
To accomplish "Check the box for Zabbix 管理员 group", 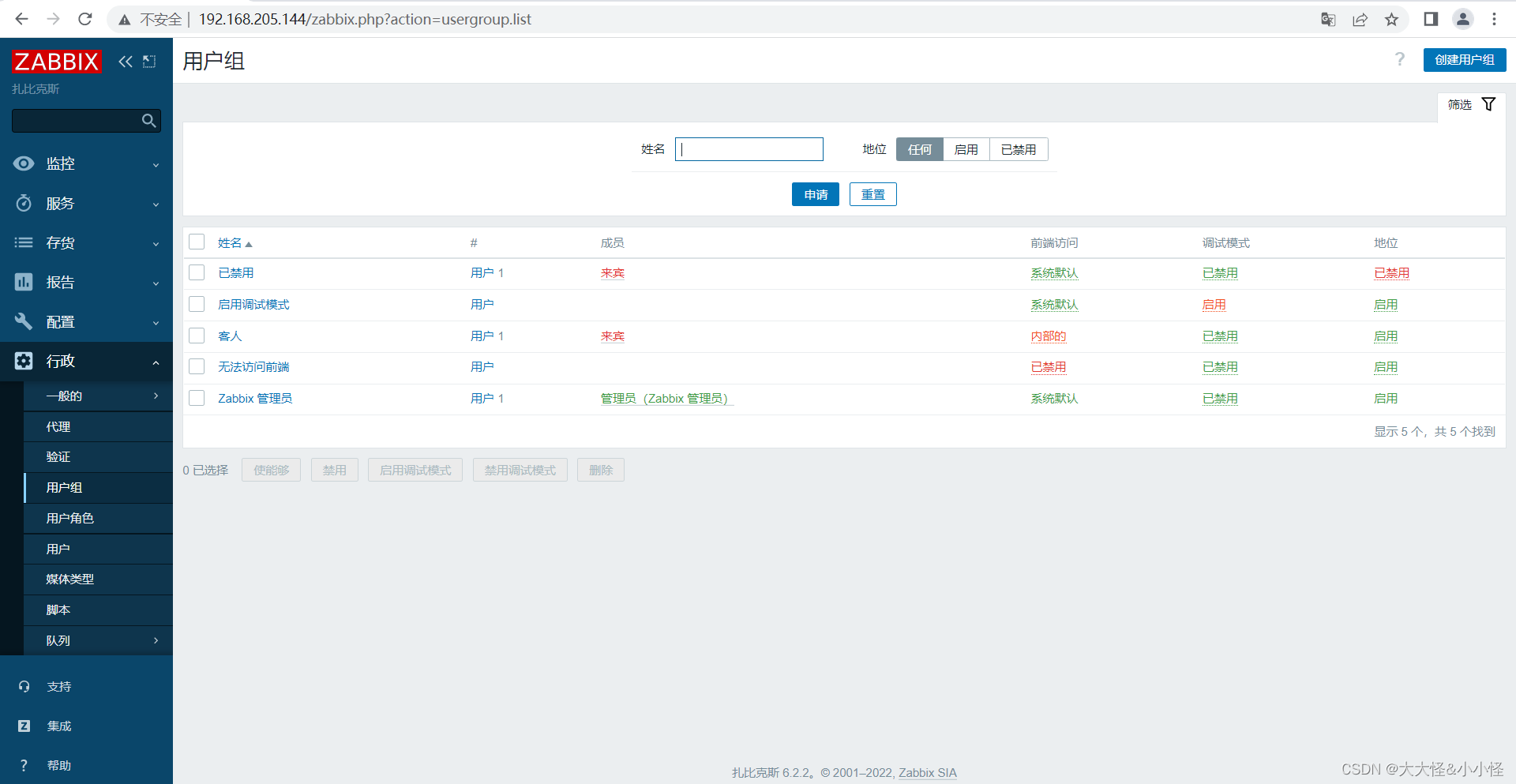I will pos(197,398).
